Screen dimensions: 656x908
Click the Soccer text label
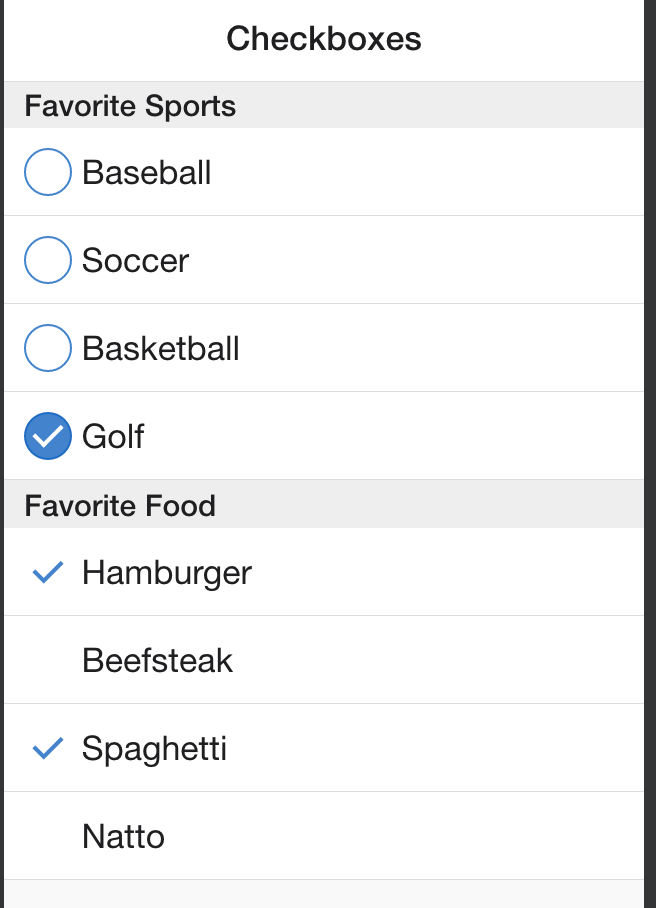[x=135, y=261]
